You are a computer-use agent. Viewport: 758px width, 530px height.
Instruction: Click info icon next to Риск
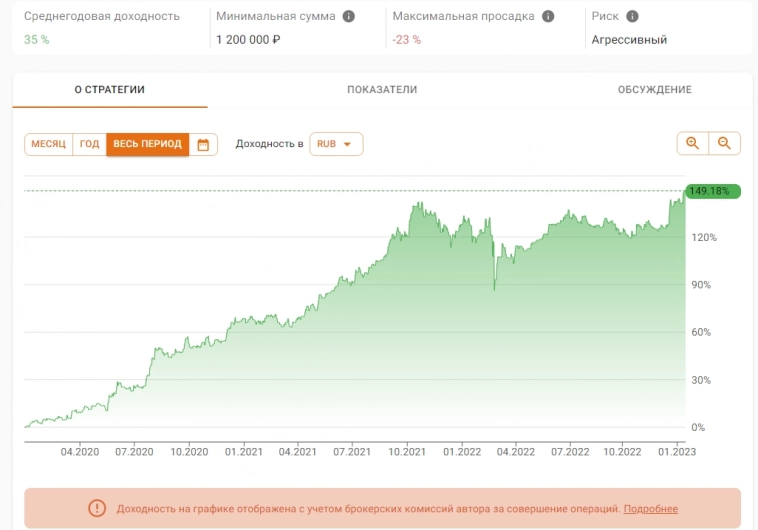pyautogui.click(x=632, y=17)
